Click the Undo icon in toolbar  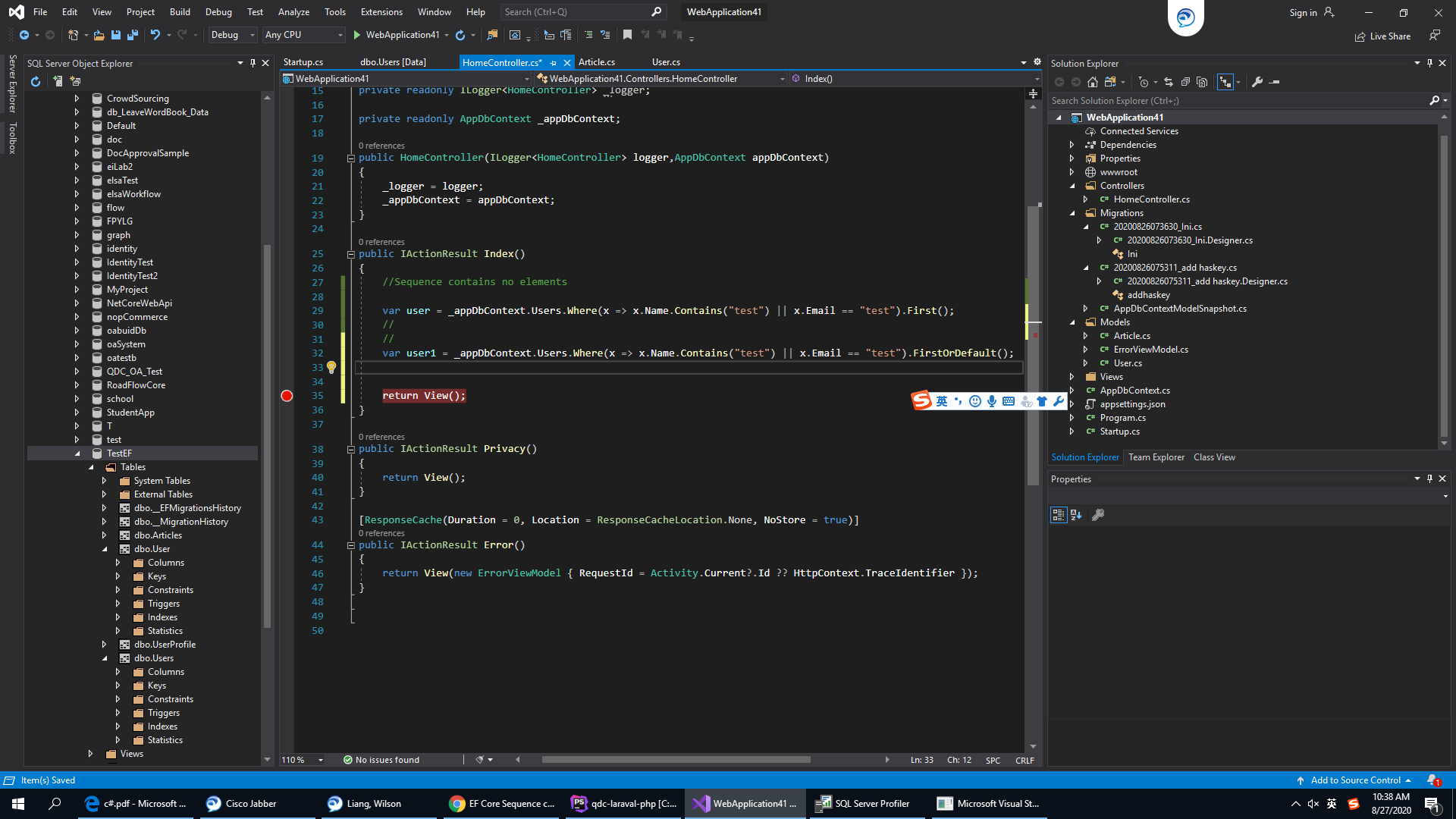click(155, 35)
